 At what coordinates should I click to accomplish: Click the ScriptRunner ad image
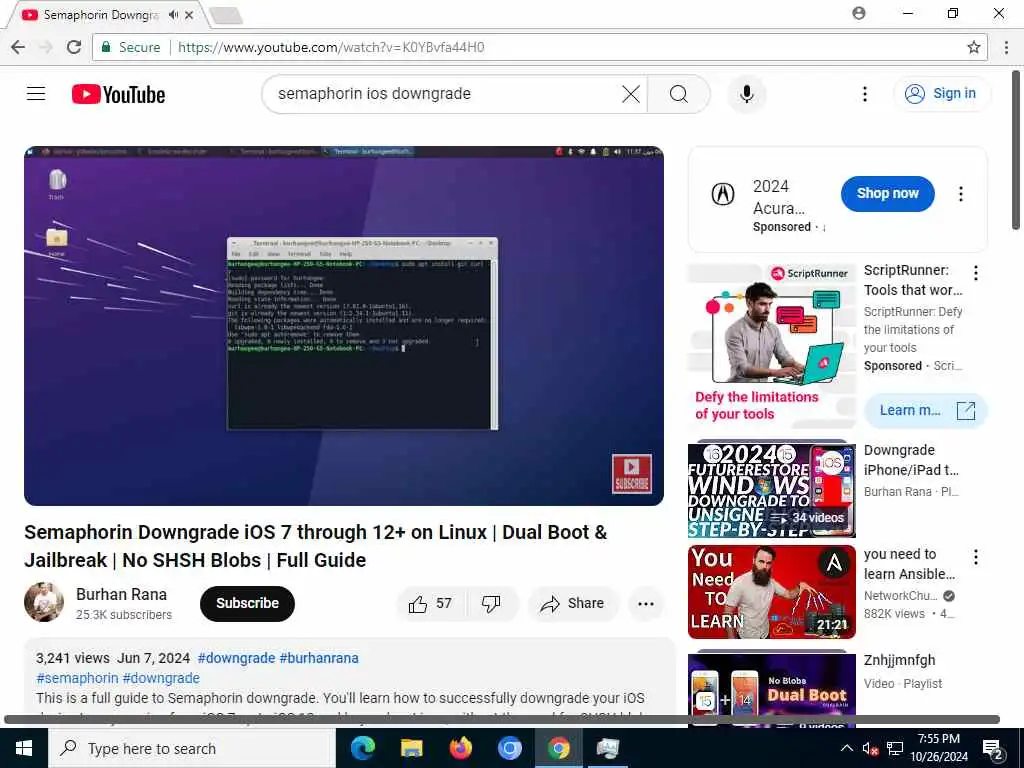click(x=771, y=345)
